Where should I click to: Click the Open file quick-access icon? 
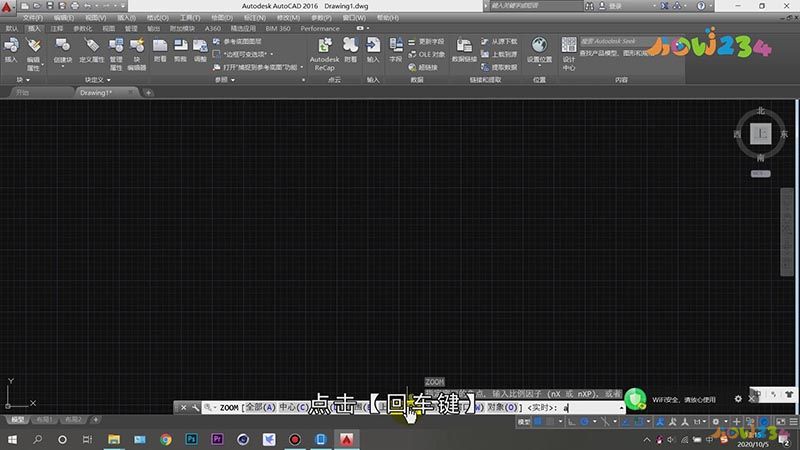tap(37, 6)
